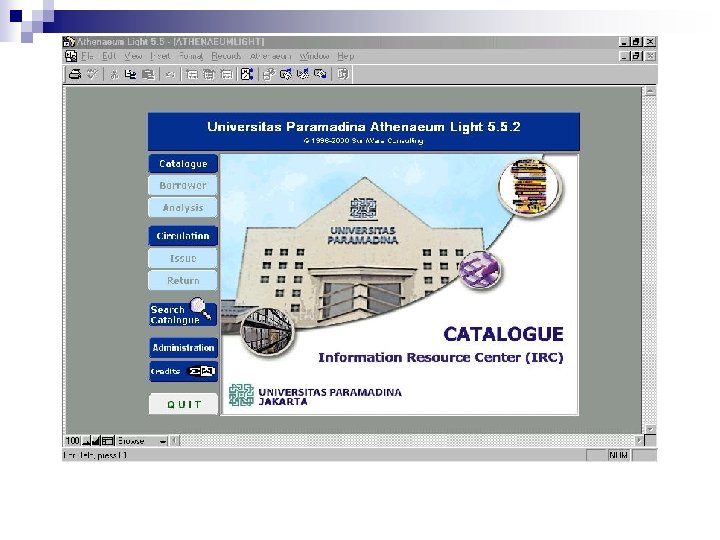Click the vertical scrollbar down arrow
Screen dimensions: 720x540
pyautogui.click(x=650, y=429)
